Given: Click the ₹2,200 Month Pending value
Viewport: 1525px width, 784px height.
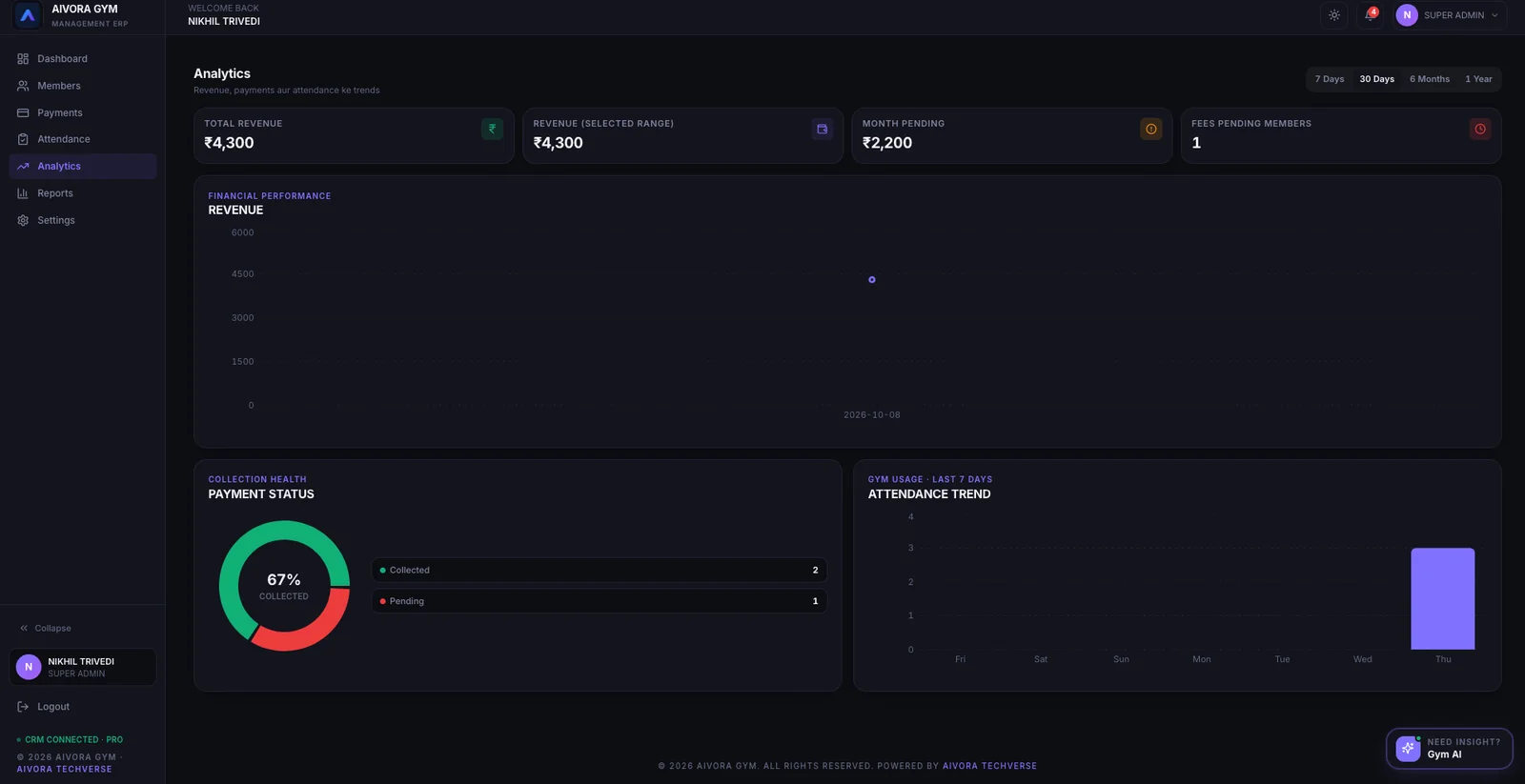Looking at the screenshot, I should [x=887, y=143].
